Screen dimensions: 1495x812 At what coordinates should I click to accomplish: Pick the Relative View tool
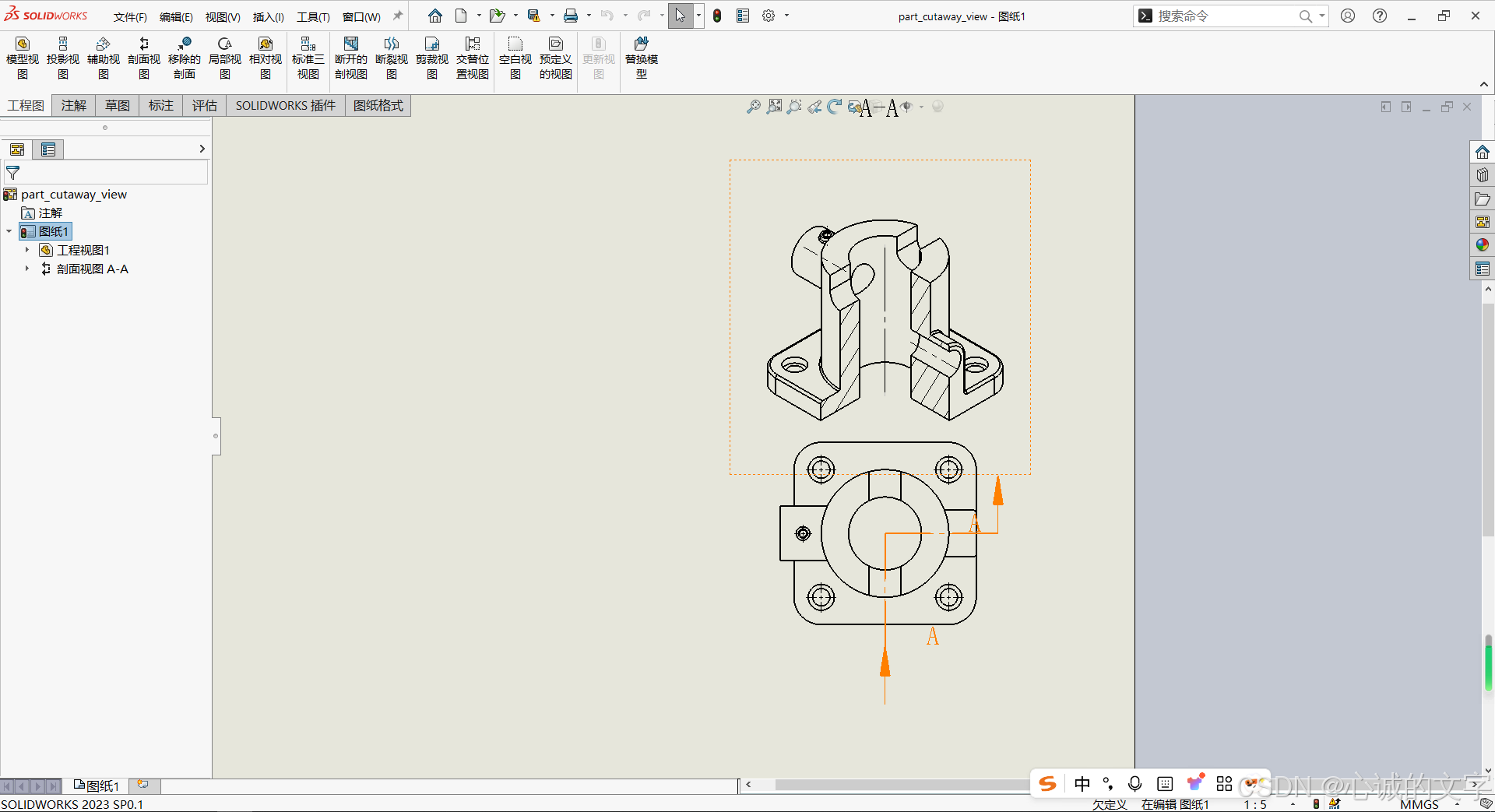pyautogui.click(x=266, y=58)
